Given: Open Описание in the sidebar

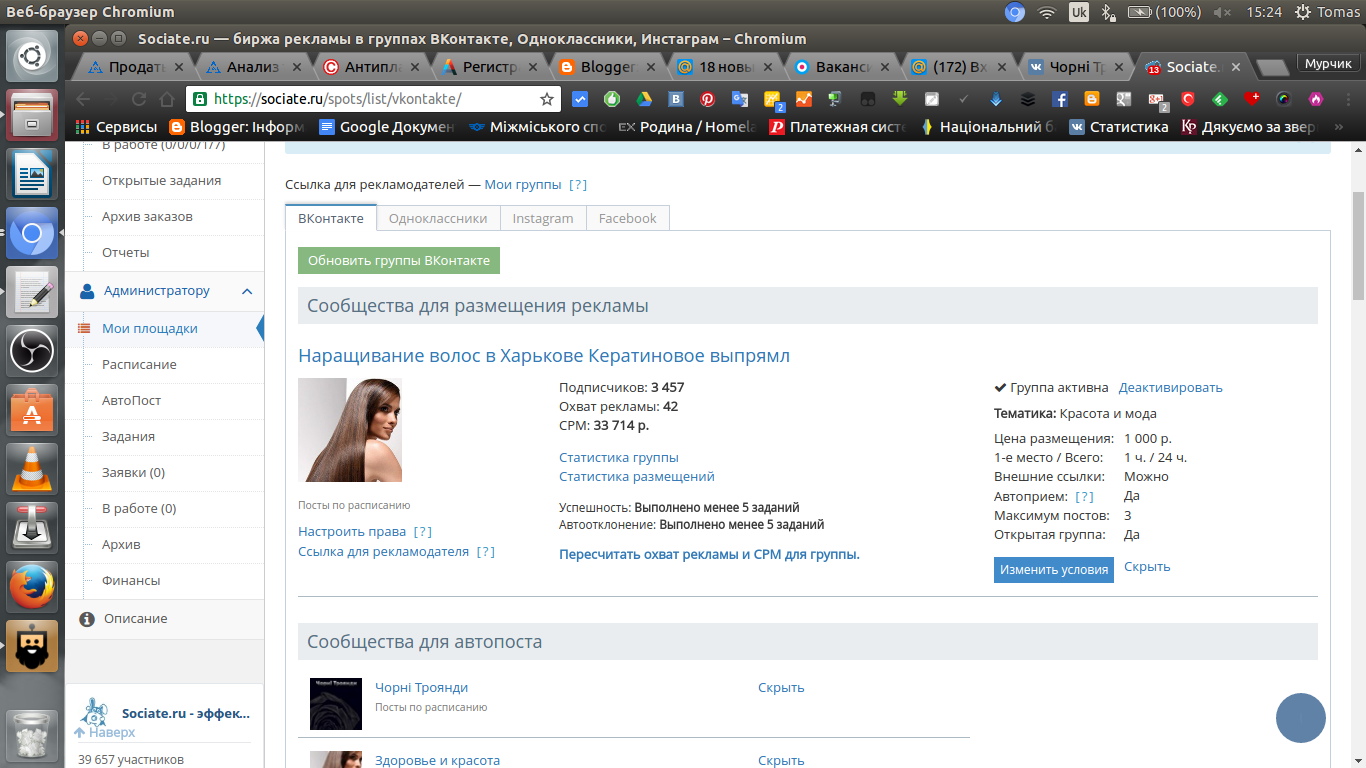Looking at the screenshot, I should click(x=136, y=618).
